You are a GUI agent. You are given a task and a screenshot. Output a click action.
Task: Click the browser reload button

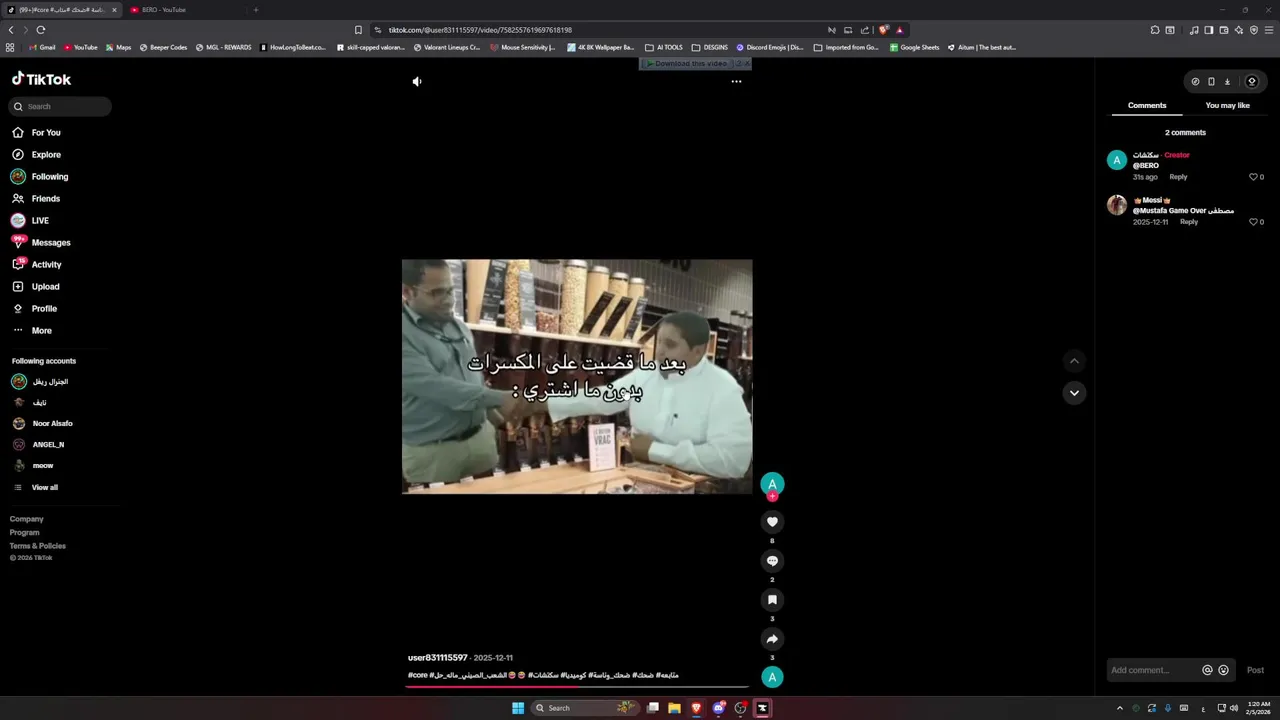click(40, 30)
